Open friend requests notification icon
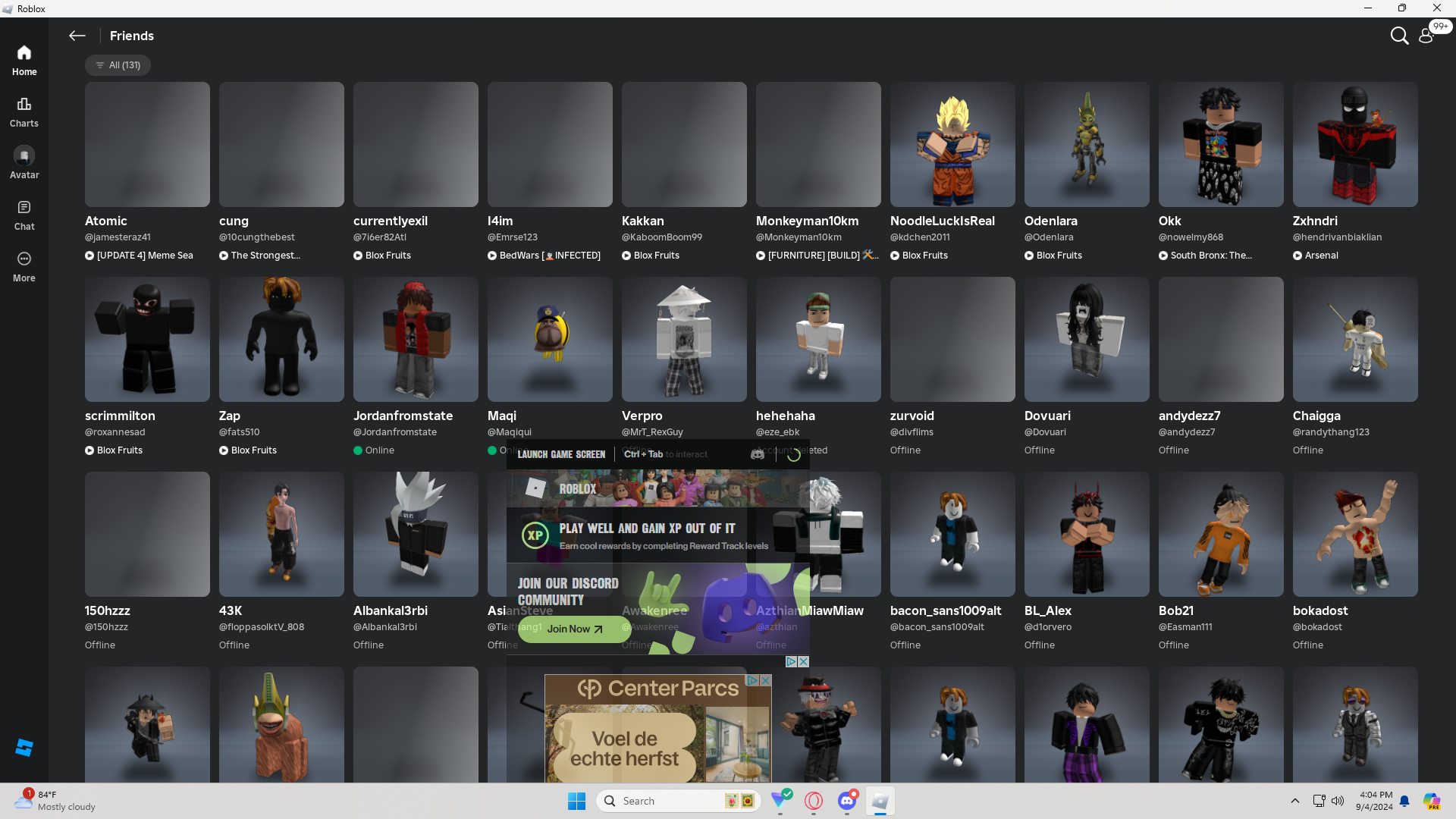This screenshot has height=819, width=1456. click(x=1427, y=36)
